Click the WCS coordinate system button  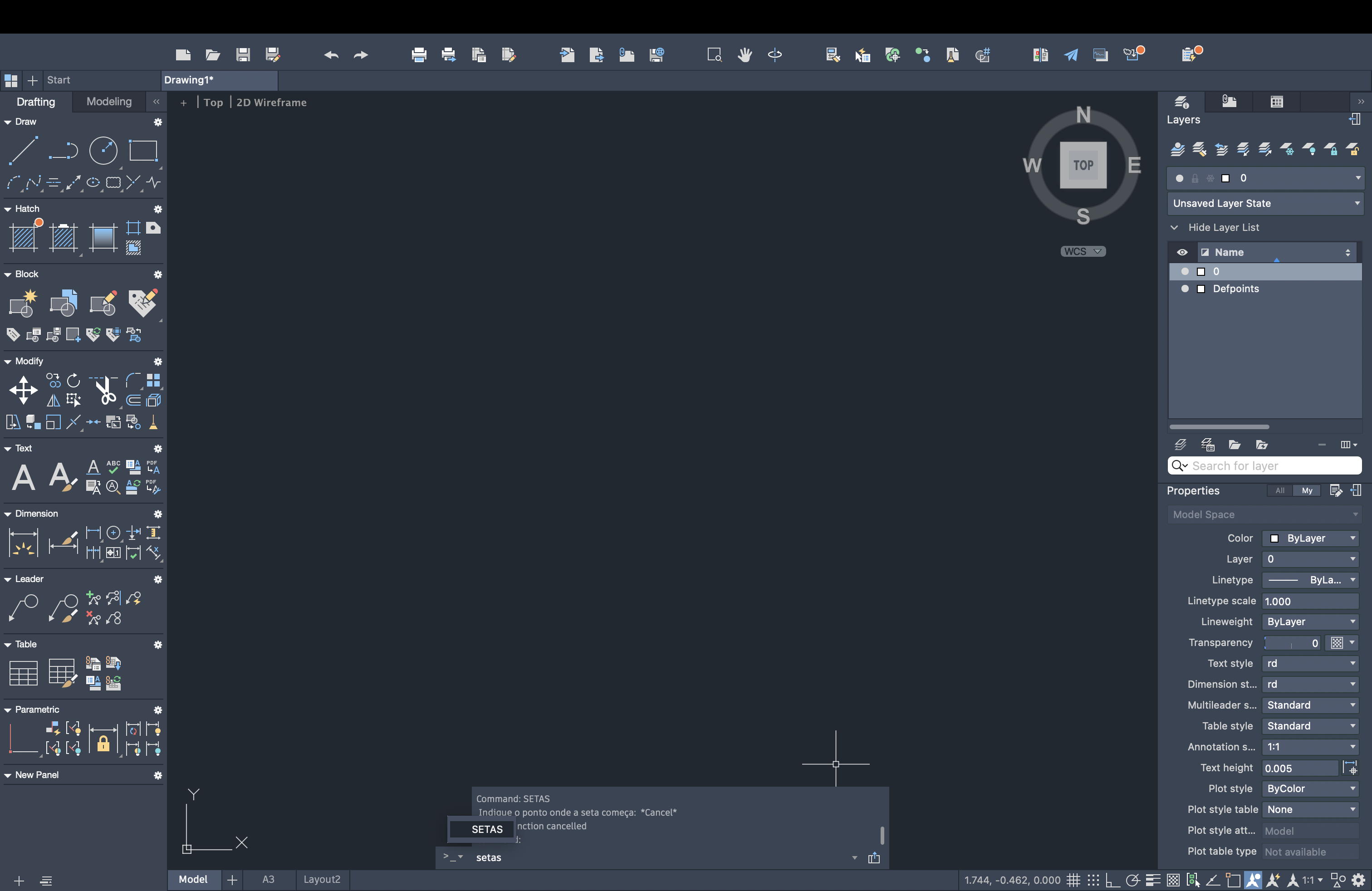pyautogui.click(x=1083, y=251)
